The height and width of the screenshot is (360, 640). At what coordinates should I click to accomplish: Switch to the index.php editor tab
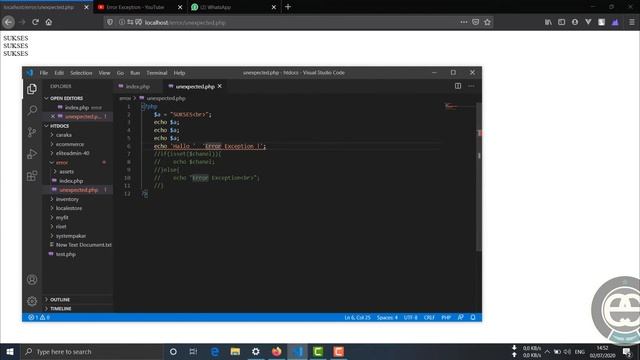point(138,86)
